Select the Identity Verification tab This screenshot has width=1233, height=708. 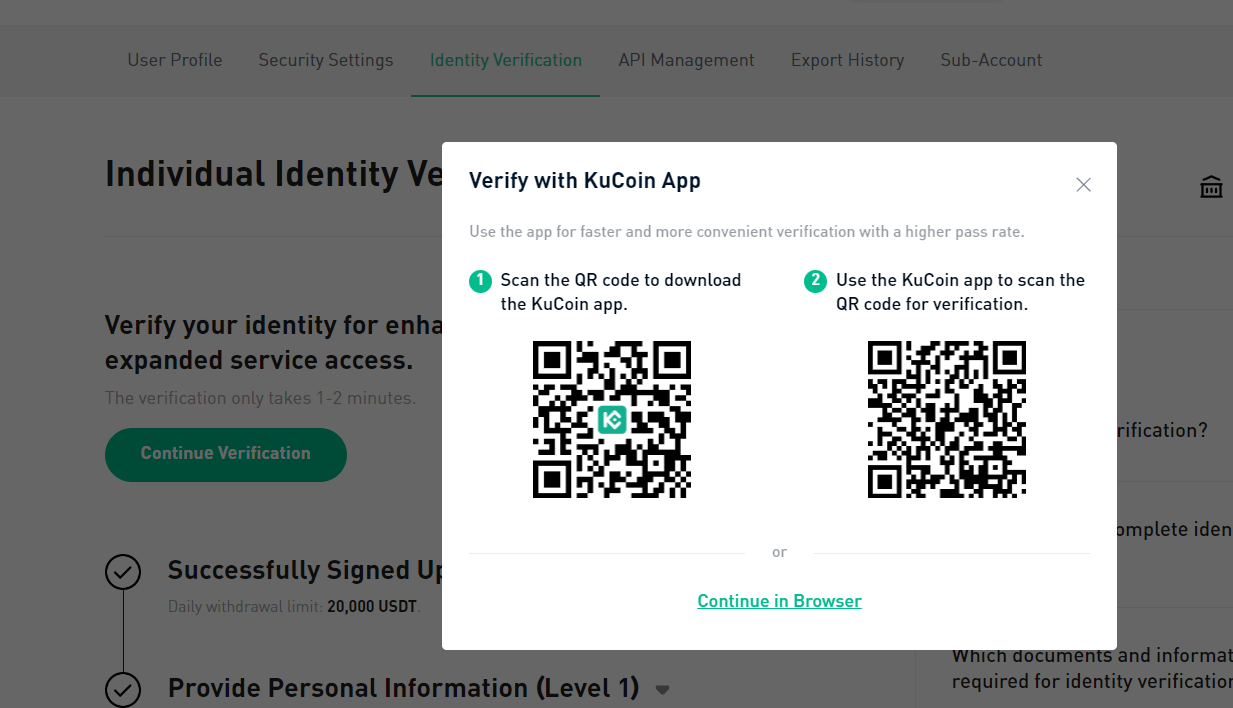coord(506,60)
